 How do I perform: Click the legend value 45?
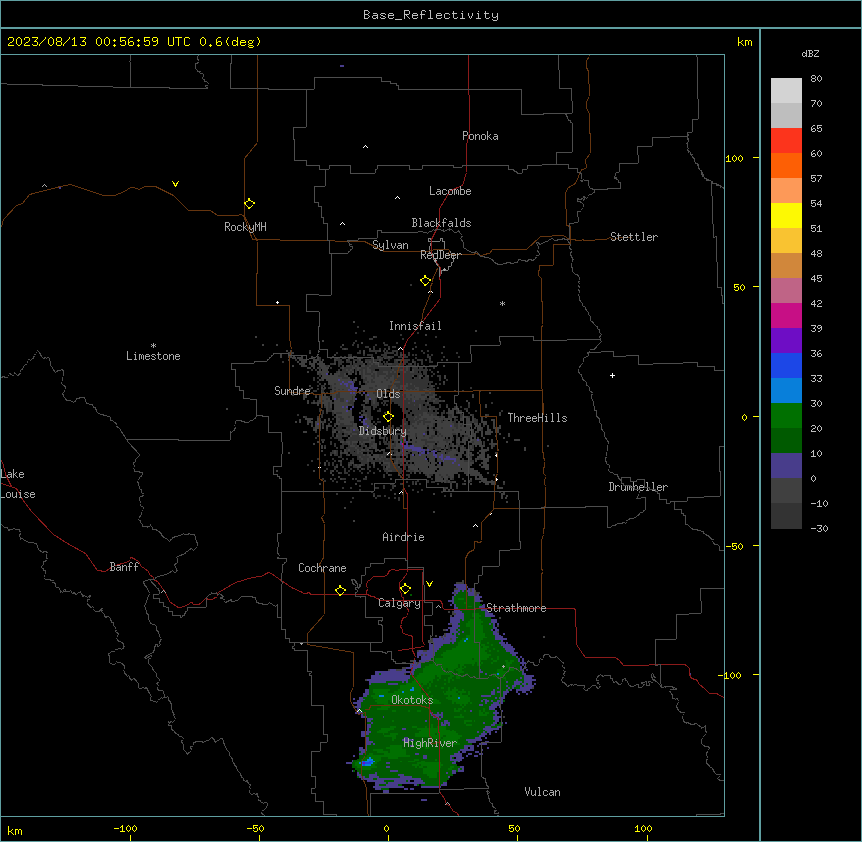click(816, 278)
